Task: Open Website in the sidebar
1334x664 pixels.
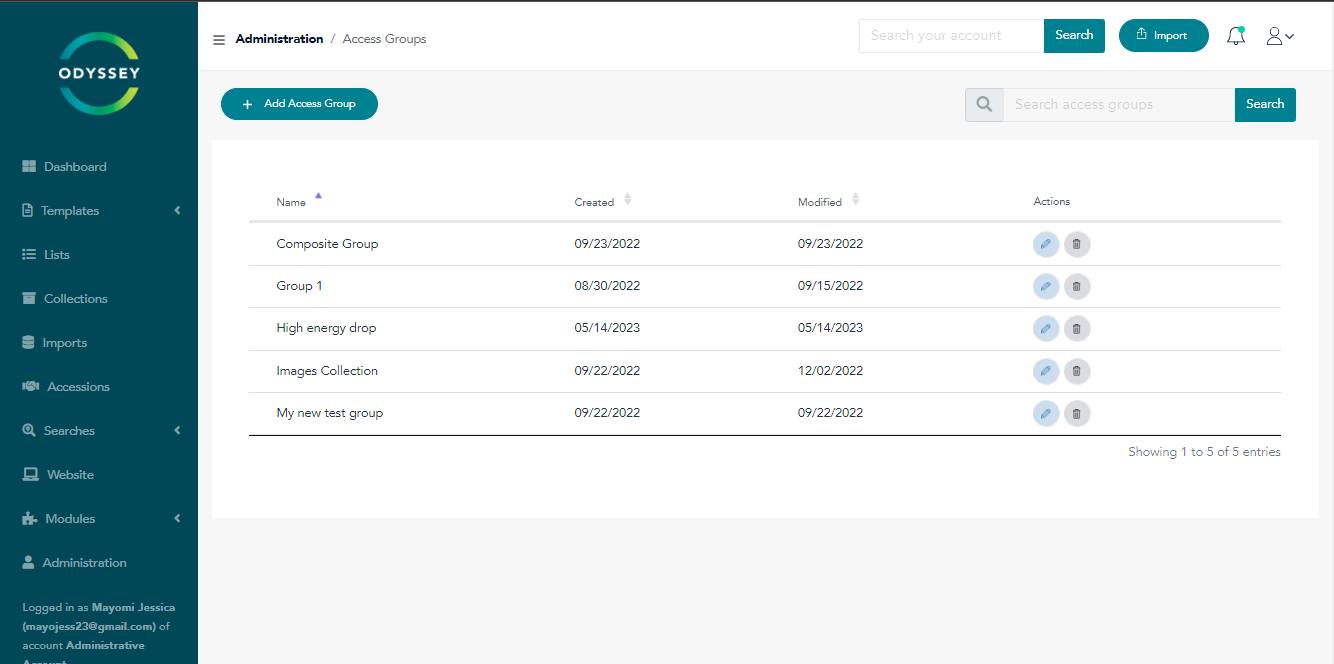Action: [58, 475]
